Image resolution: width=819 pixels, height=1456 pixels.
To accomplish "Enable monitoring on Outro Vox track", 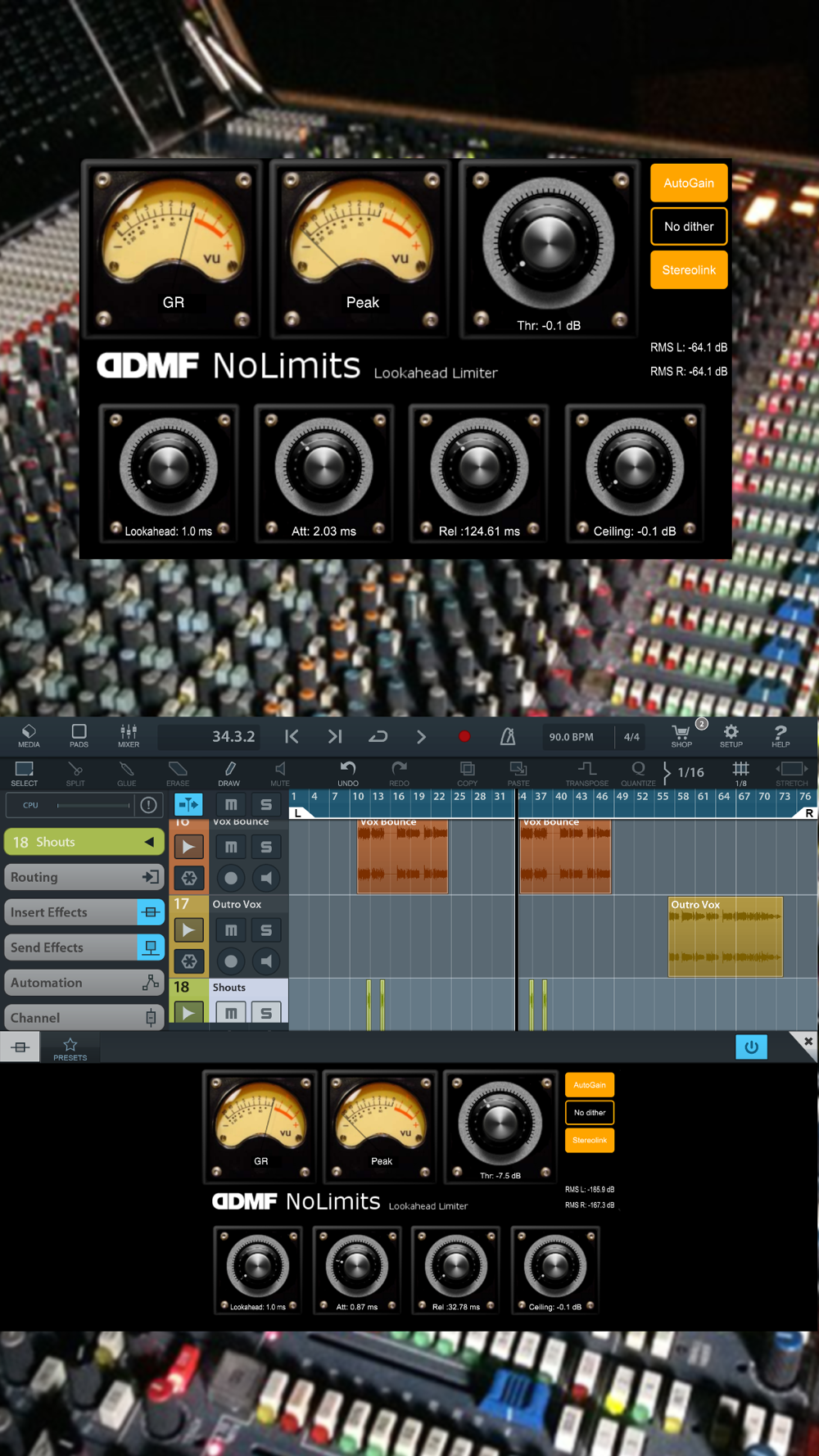I will click(265, 961).
